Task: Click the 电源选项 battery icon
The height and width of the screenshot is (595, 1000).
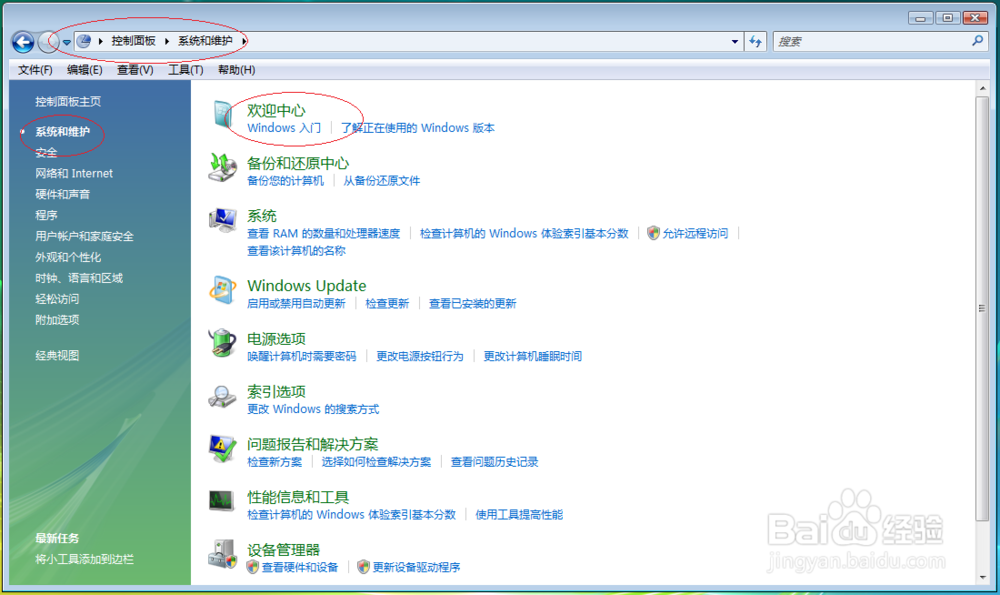Action: (223, 343)
